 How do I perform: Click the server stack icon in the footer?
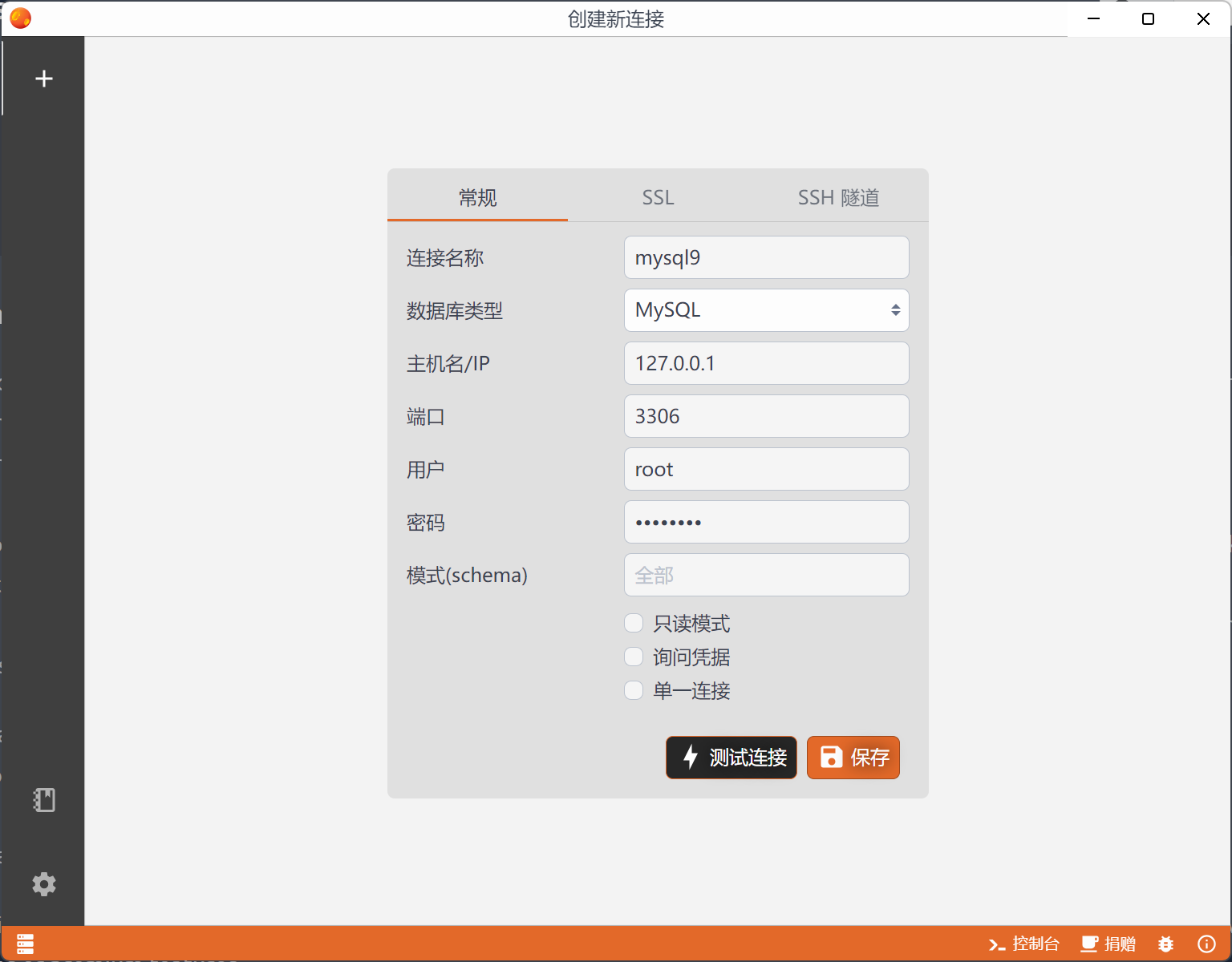(x=25, y=944)
